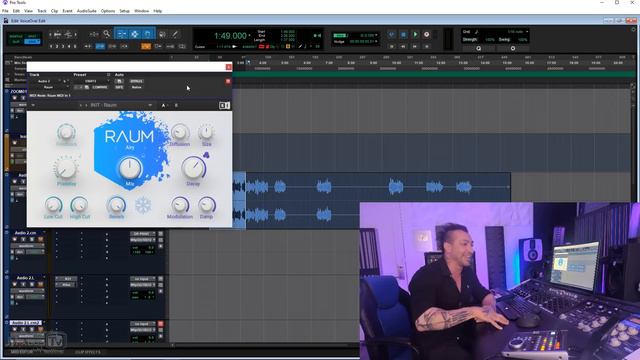The width and height of the screenshot is (640, 360).
Task: Open plug-in Track selector Audio 2
Action: (x=44, y=81)
